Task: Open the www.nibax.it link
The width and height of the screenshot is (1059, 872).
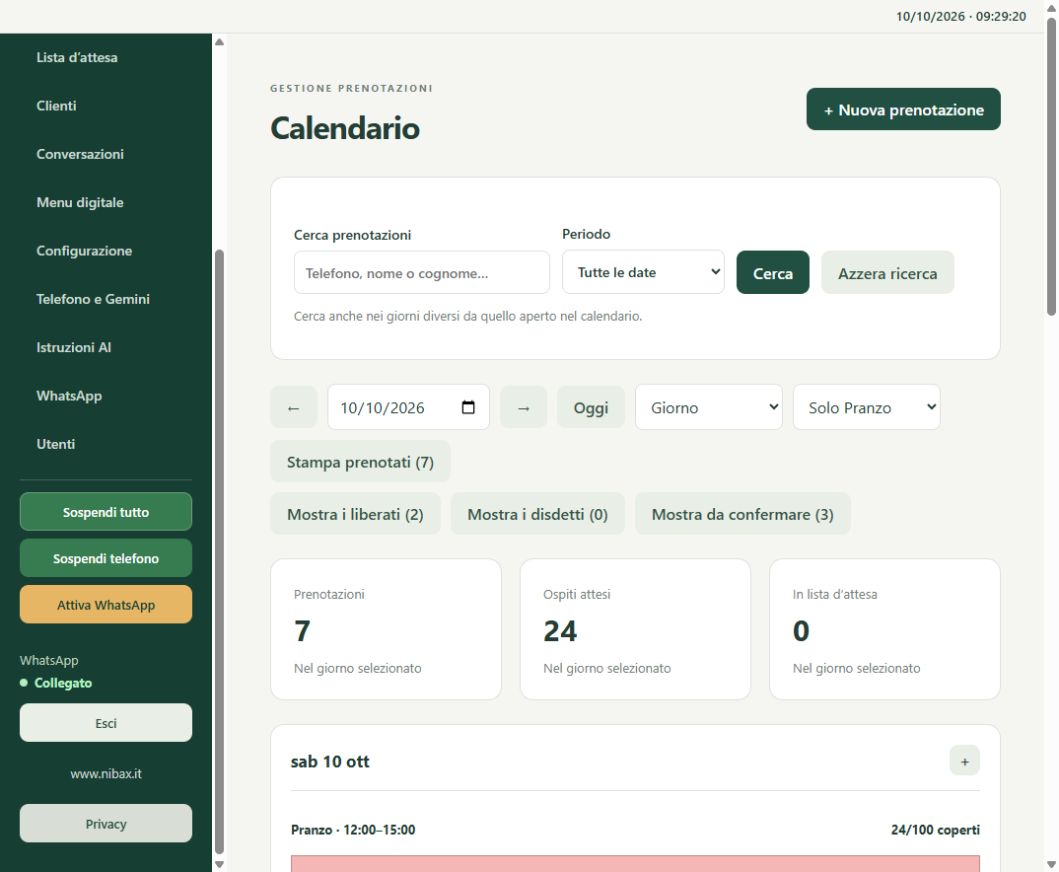Action: click(x=106, y=774)
